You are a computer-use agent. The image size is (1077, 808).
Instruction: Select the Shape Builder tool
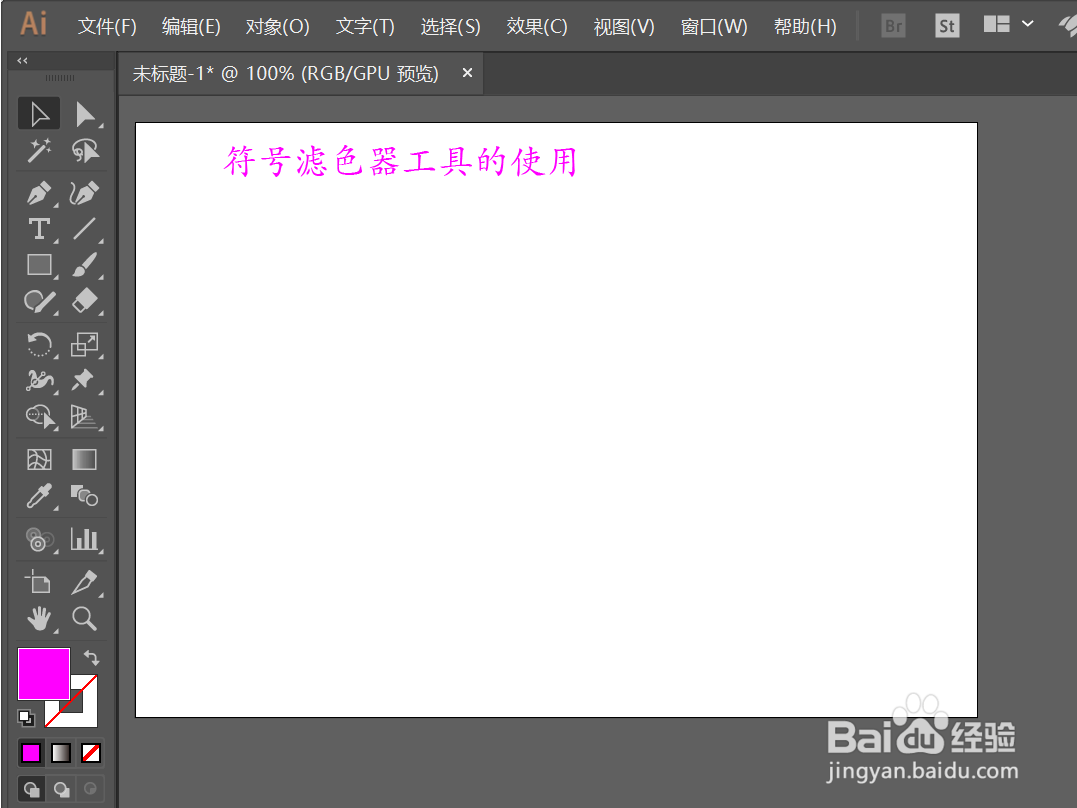(39, 416)
